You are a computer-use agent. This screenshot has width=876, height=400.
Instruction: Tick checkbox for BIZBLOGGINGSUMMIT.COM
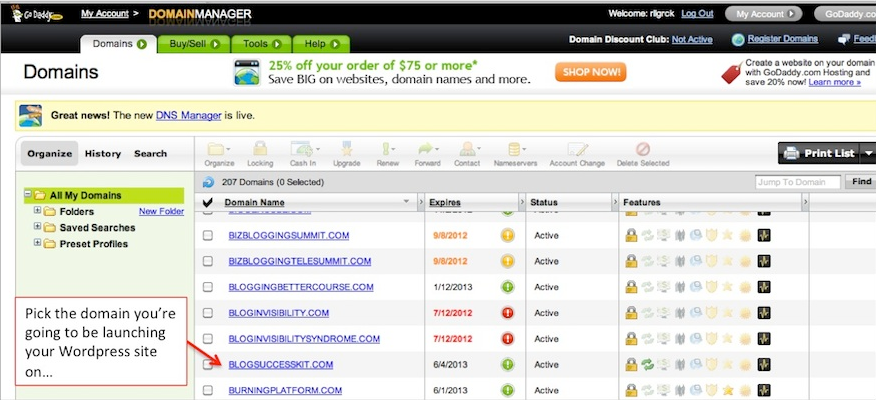(208, 236)
